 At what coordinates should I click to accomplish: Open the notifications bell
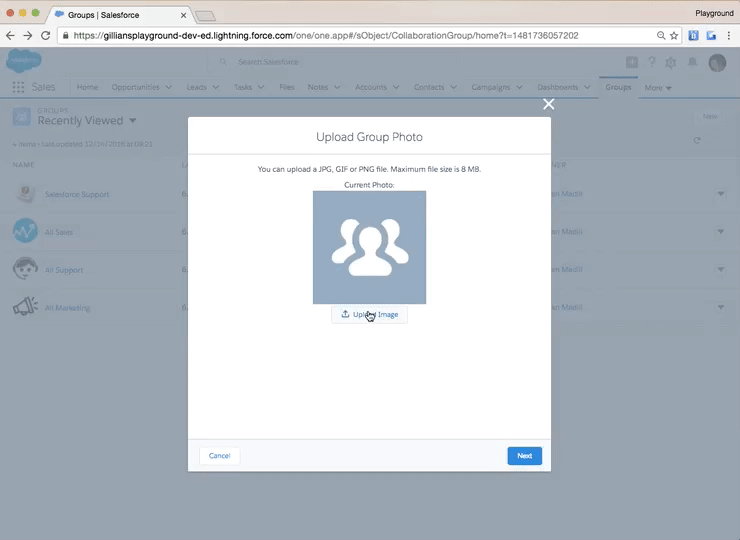[692, 62]
